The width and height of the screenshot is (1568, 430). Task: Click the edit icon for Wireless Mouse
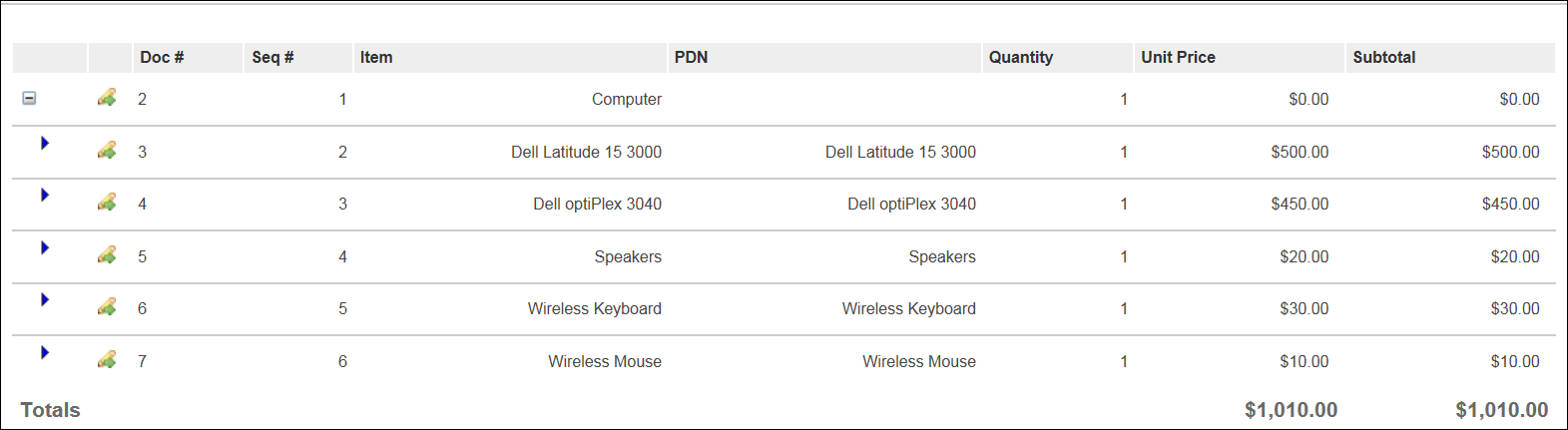(107, 360)
